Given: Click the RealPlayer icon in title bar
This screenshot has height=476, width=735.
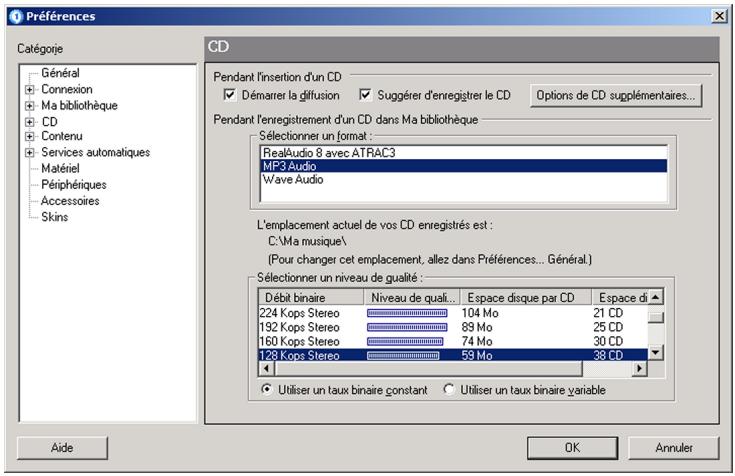Looking at the screenshot, I should [13, 17].
